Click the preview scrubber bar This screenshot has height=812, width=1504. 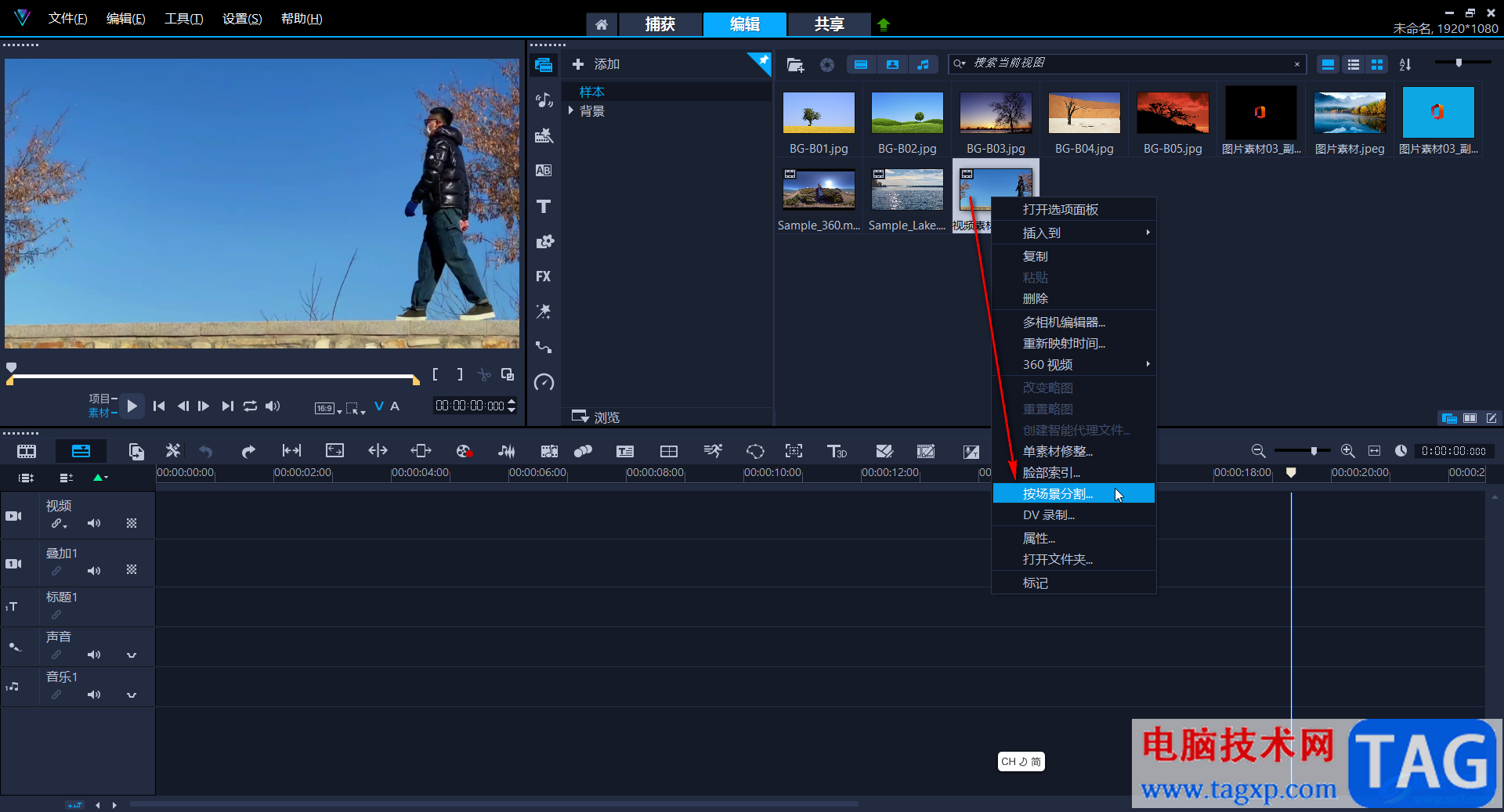(215, 377)
